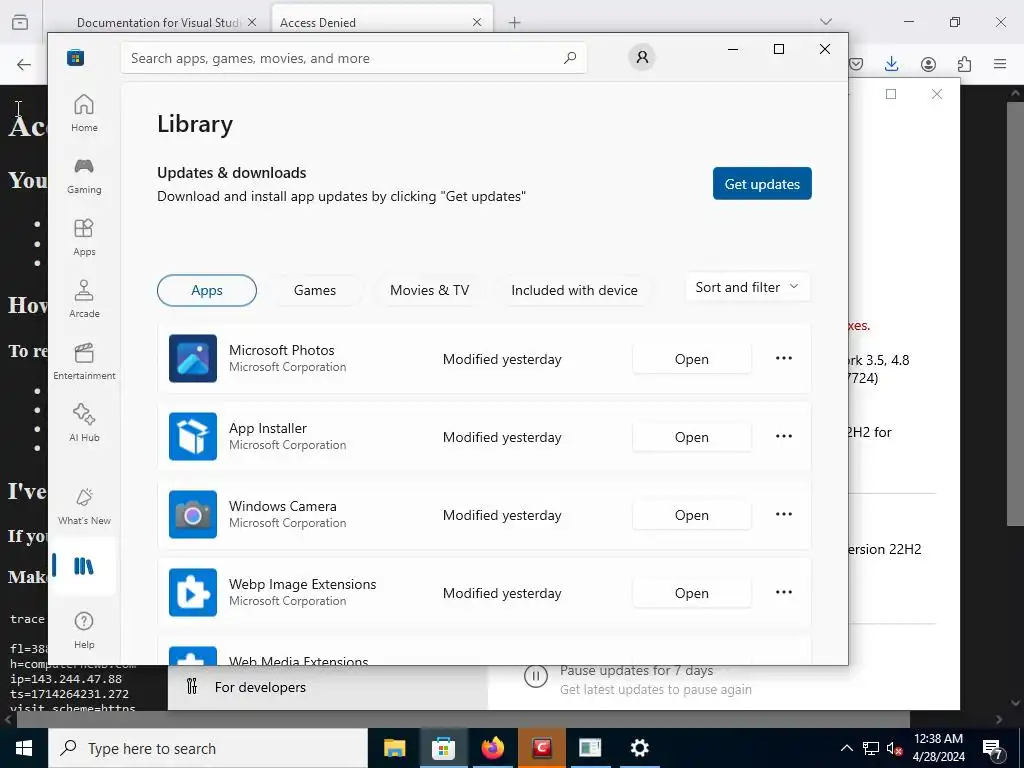
Task: Open Webp Image Extensions from Library
Action: click(692, 593)
